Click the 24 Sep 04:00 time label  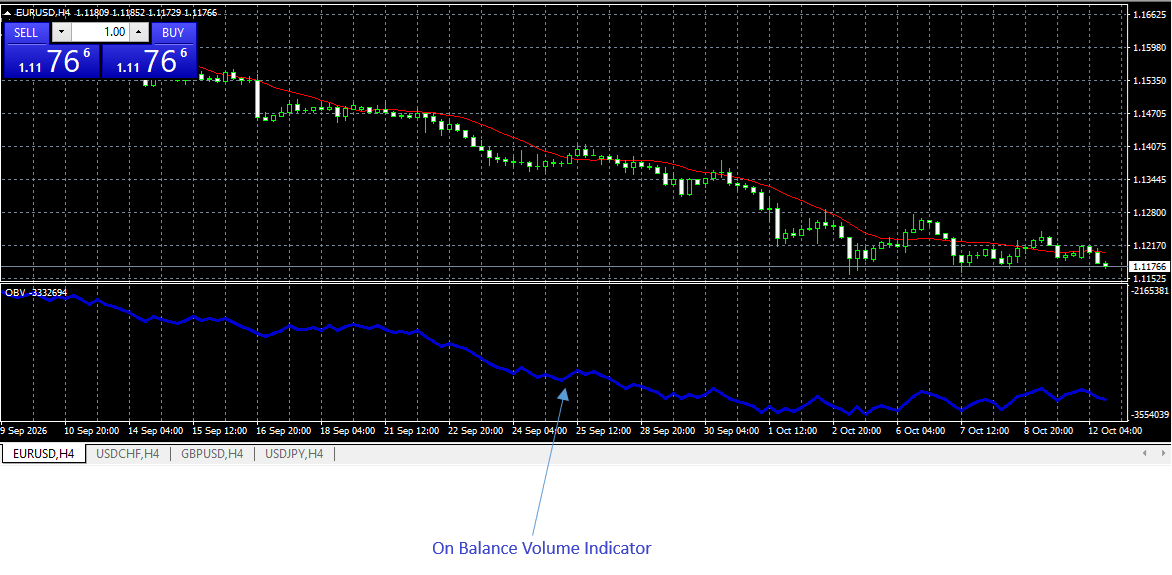click(540, 431)
